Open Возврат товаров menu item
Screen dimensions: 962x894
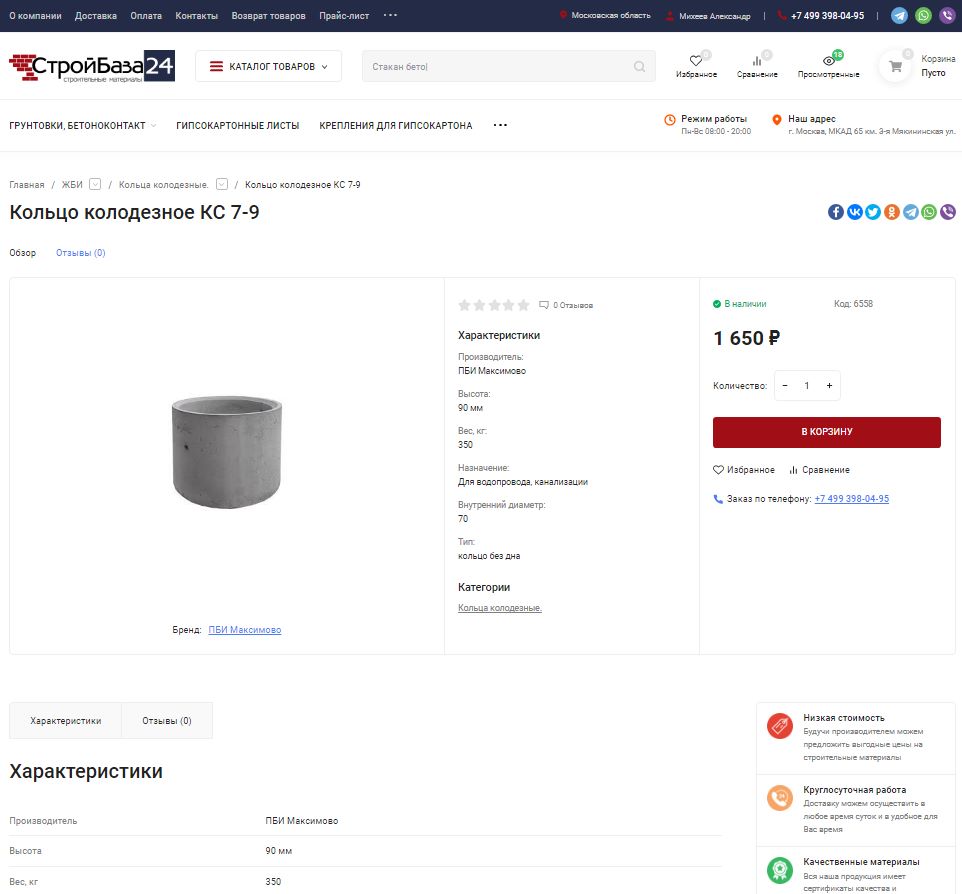pyautogui.click(x=268, y=16)
